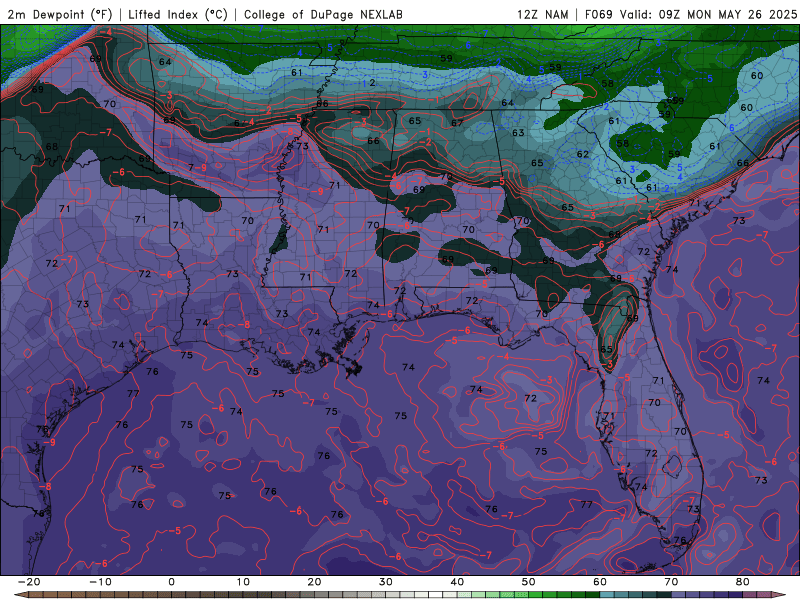This screenshot has height=600, width=800.
Task: Select the 'College of DuPage NEXLAB' header text
Action: click(x=323, y=14)
